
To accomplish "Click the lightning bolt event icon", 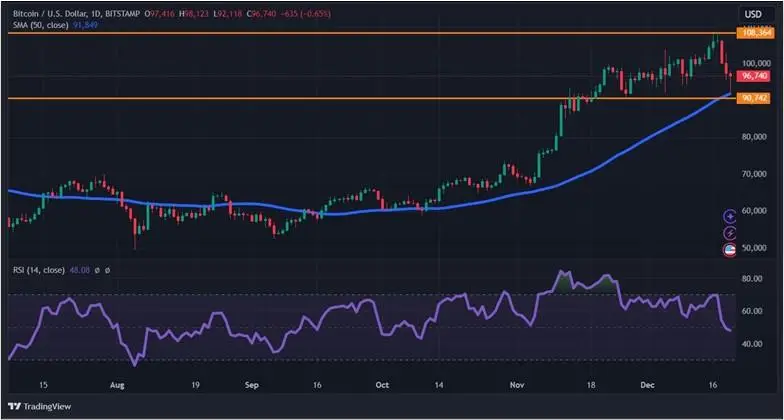I will click(730, 233).
